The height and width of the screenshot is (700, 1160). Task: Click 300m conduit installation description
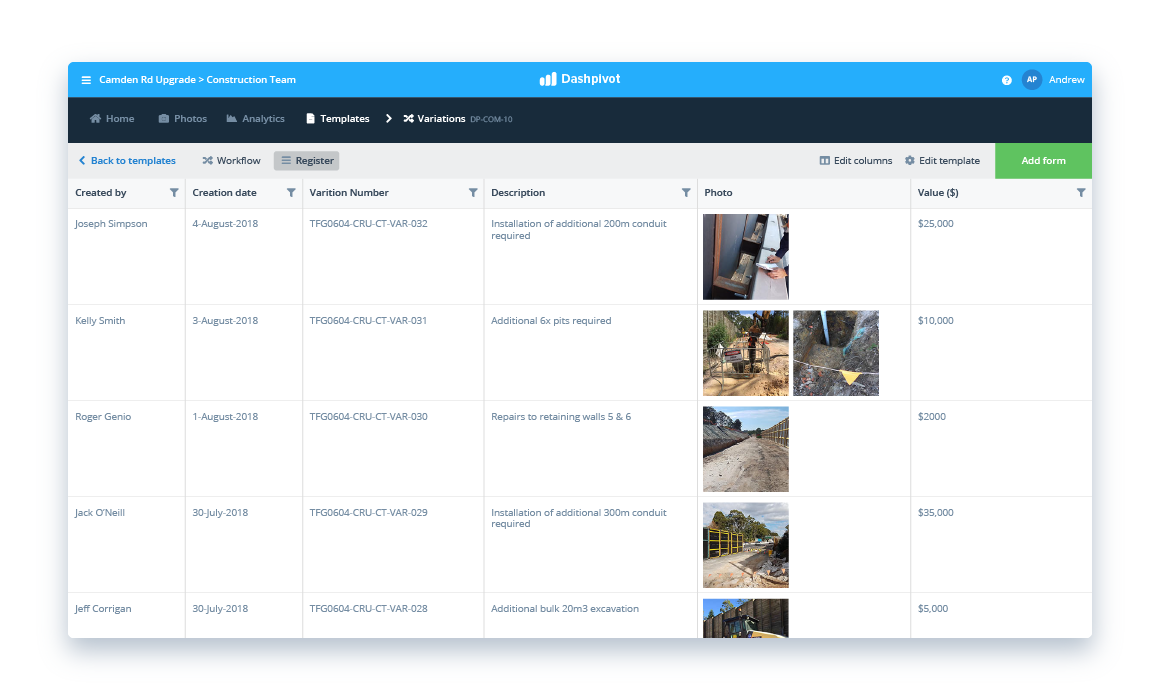579,518
